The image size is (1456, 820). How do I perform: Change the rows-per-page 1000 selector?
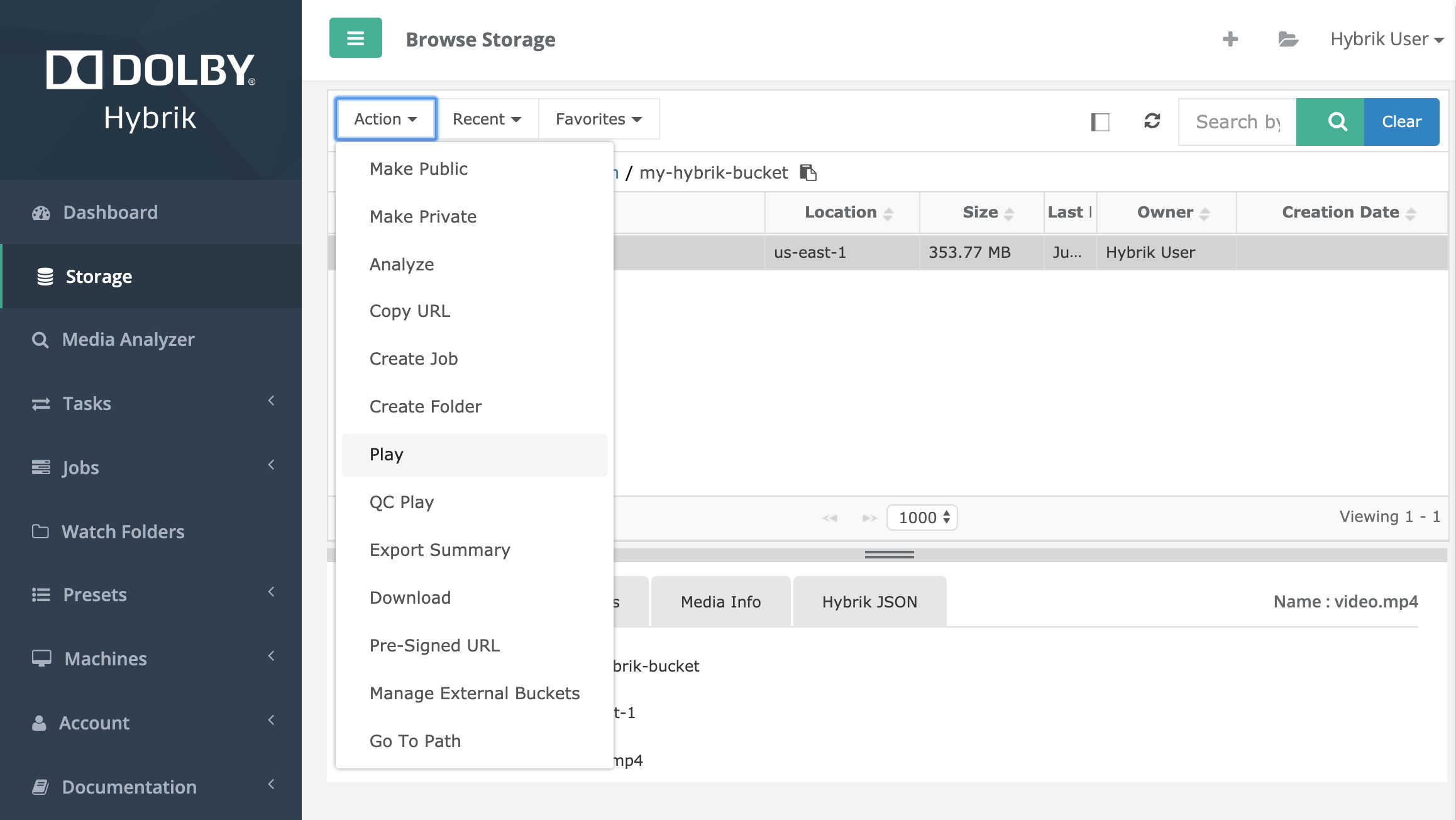point(922,518)
